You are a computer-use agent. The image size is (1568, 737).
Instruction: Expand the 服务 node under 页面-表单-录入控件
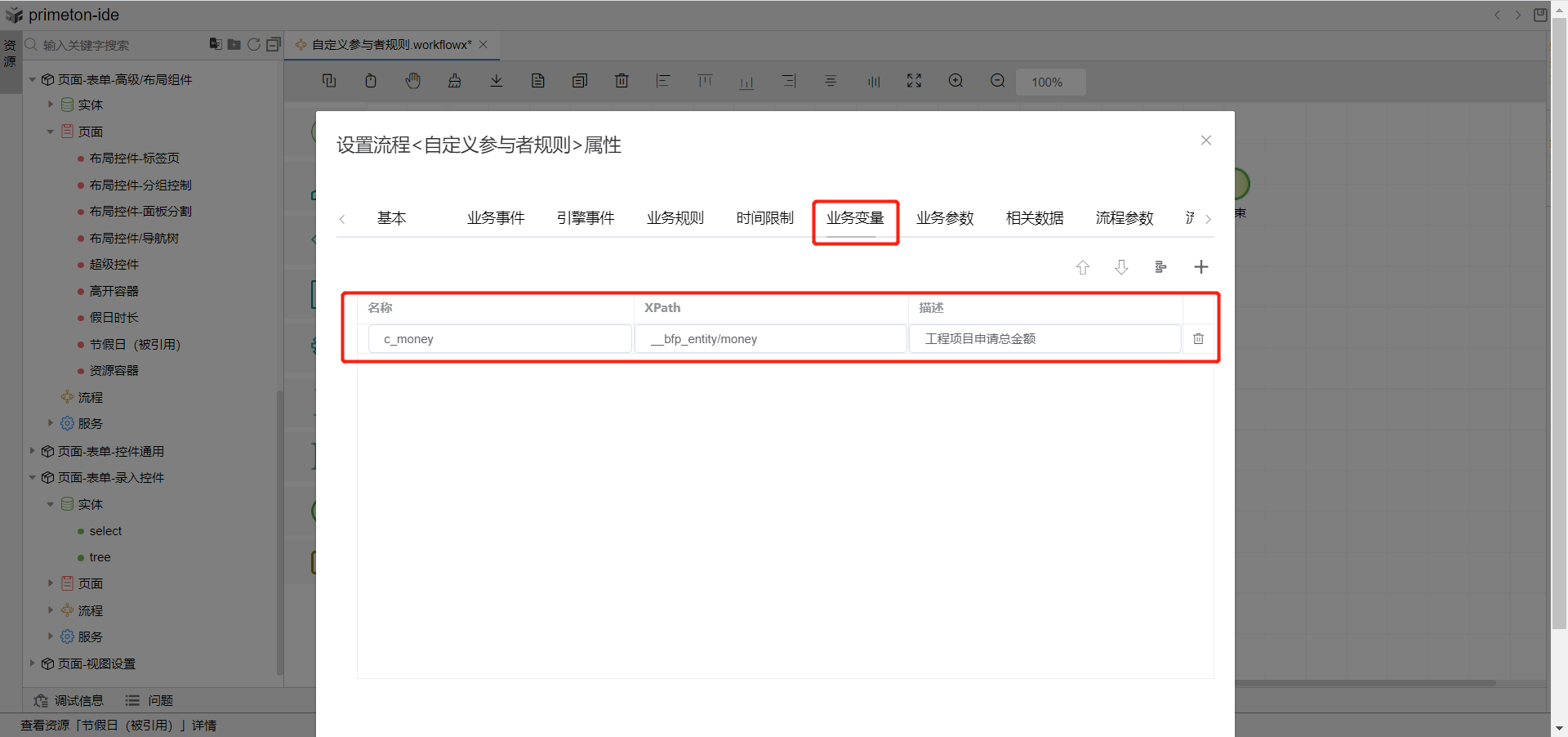[51, 636]
